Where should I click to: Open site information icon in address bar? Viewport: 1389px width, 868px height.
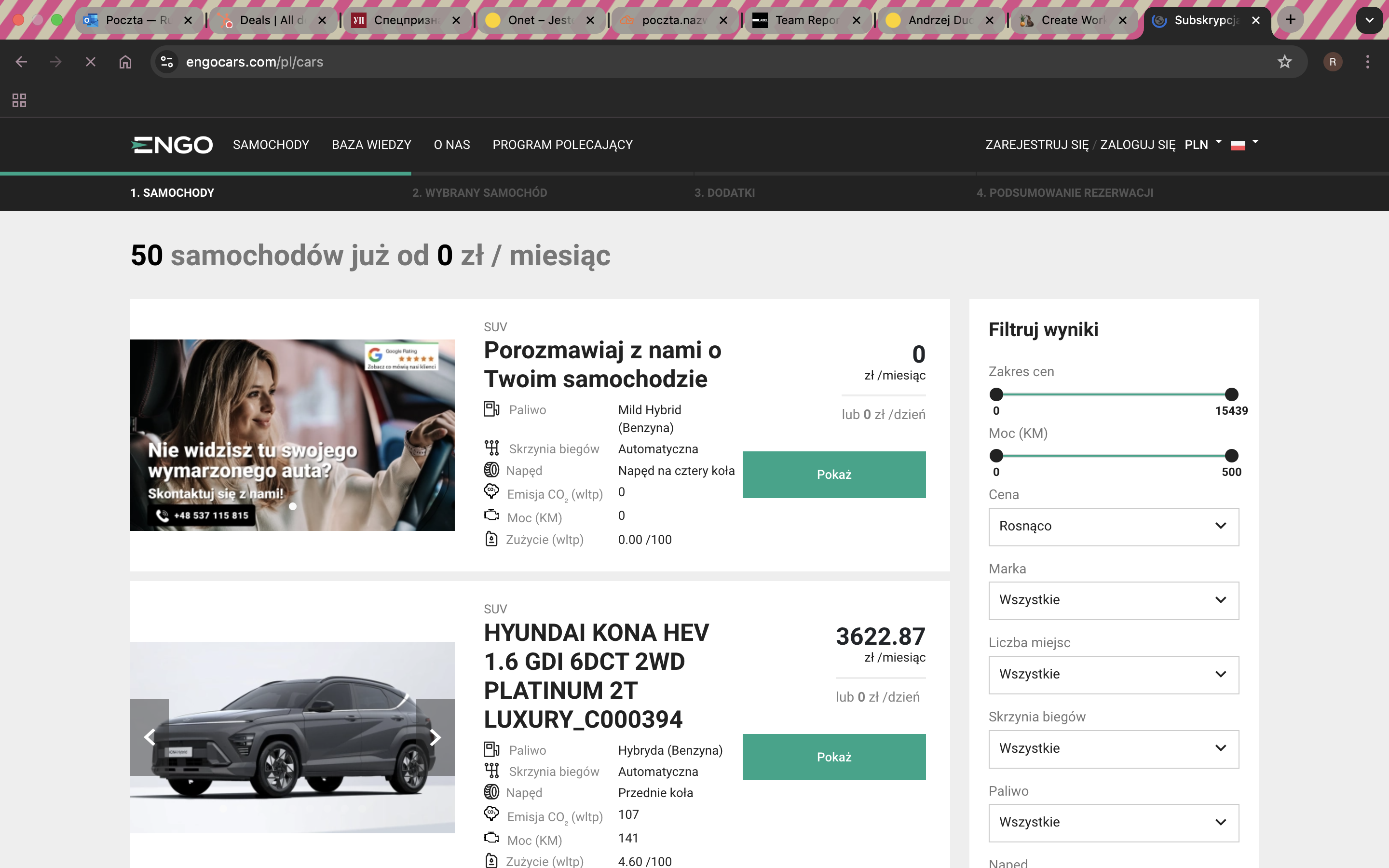point(167,61)
